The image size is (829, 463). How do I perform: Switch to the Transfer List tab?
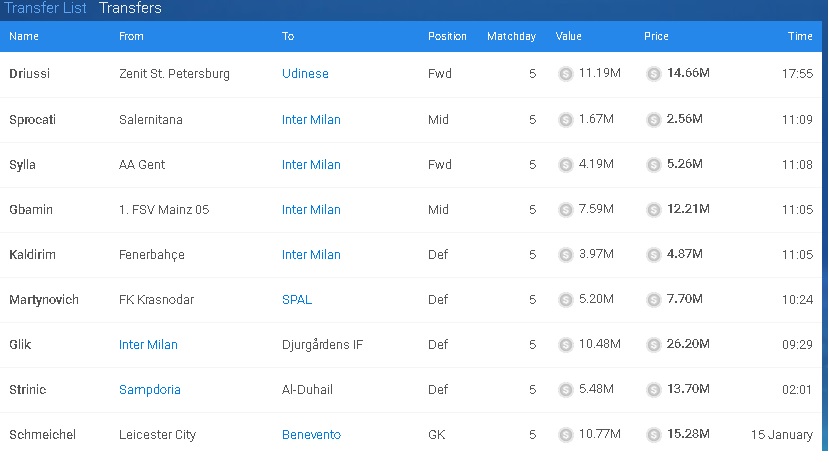45,8
